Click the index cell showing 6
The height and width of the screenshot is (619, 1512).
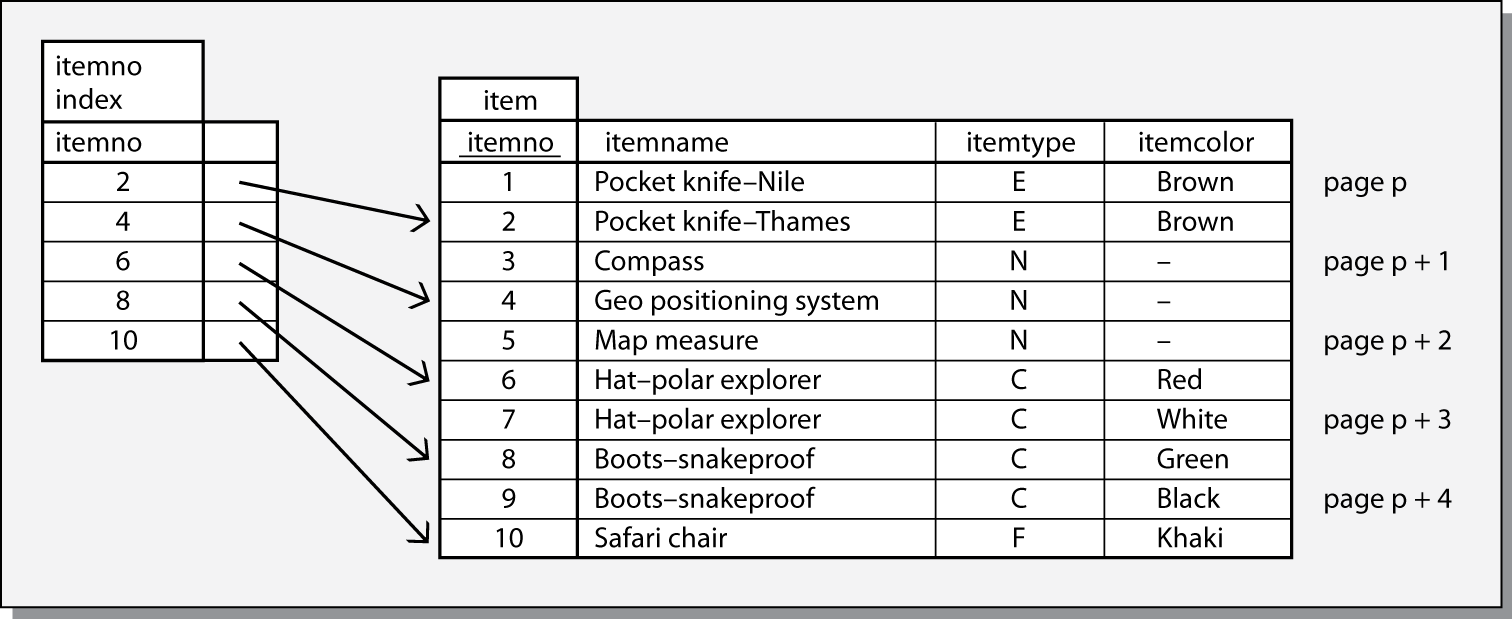[x=122, y=261]
